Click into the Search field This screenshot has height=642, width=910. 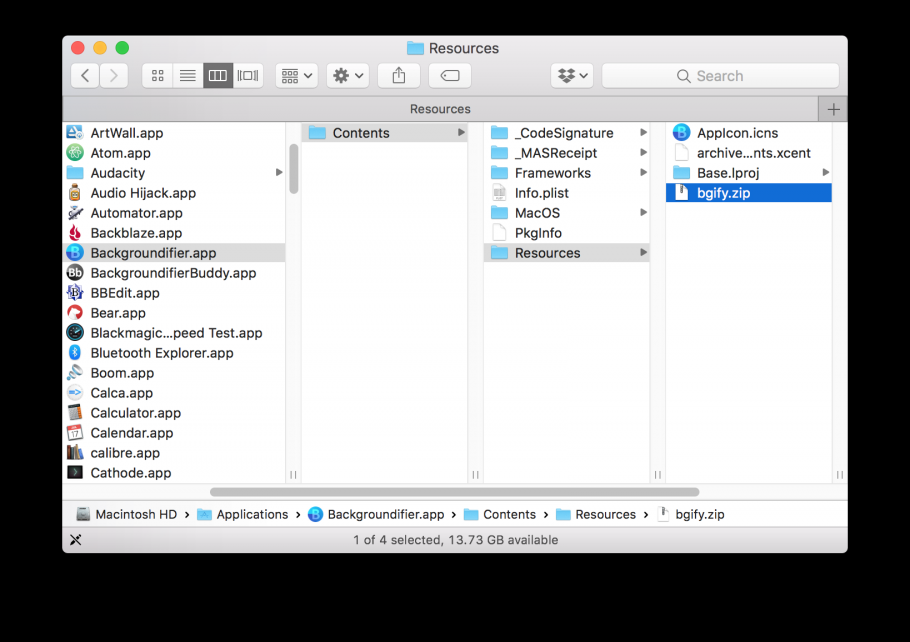720,75
